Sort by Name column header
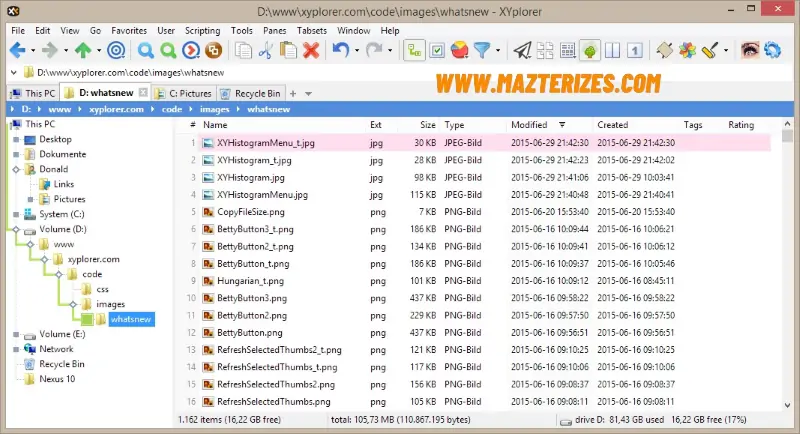Screen dimensions: 800x434 pyautogui.click(x=215, y=125)
